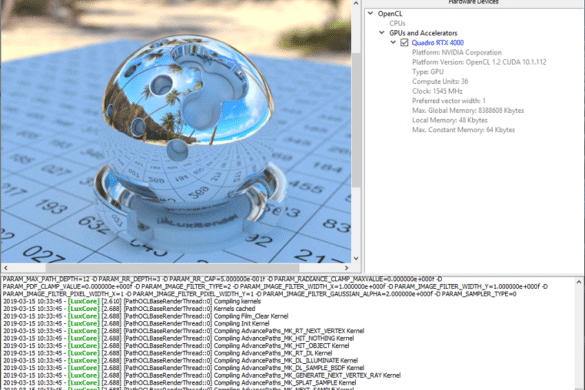Click the AdvancePaths_MK_RT_NEXT_VERTEX log line
The image size is (585, 390).
point(183,331)
